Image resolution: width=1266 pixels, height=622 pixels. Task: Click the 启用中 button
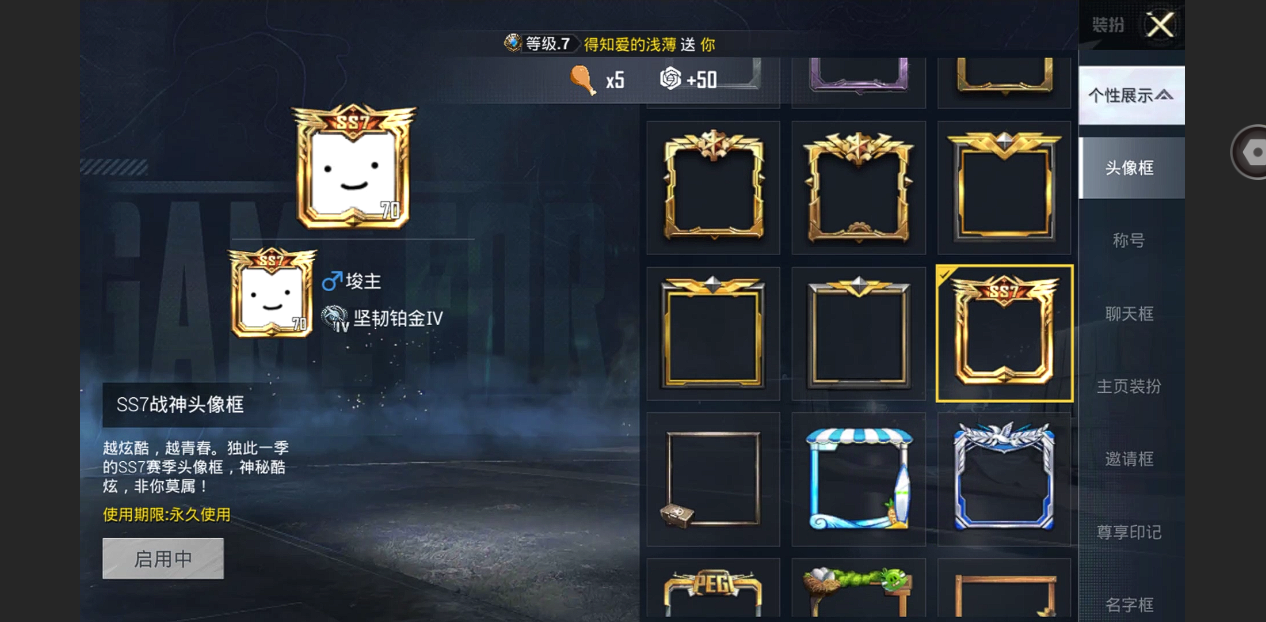(163, 559)
